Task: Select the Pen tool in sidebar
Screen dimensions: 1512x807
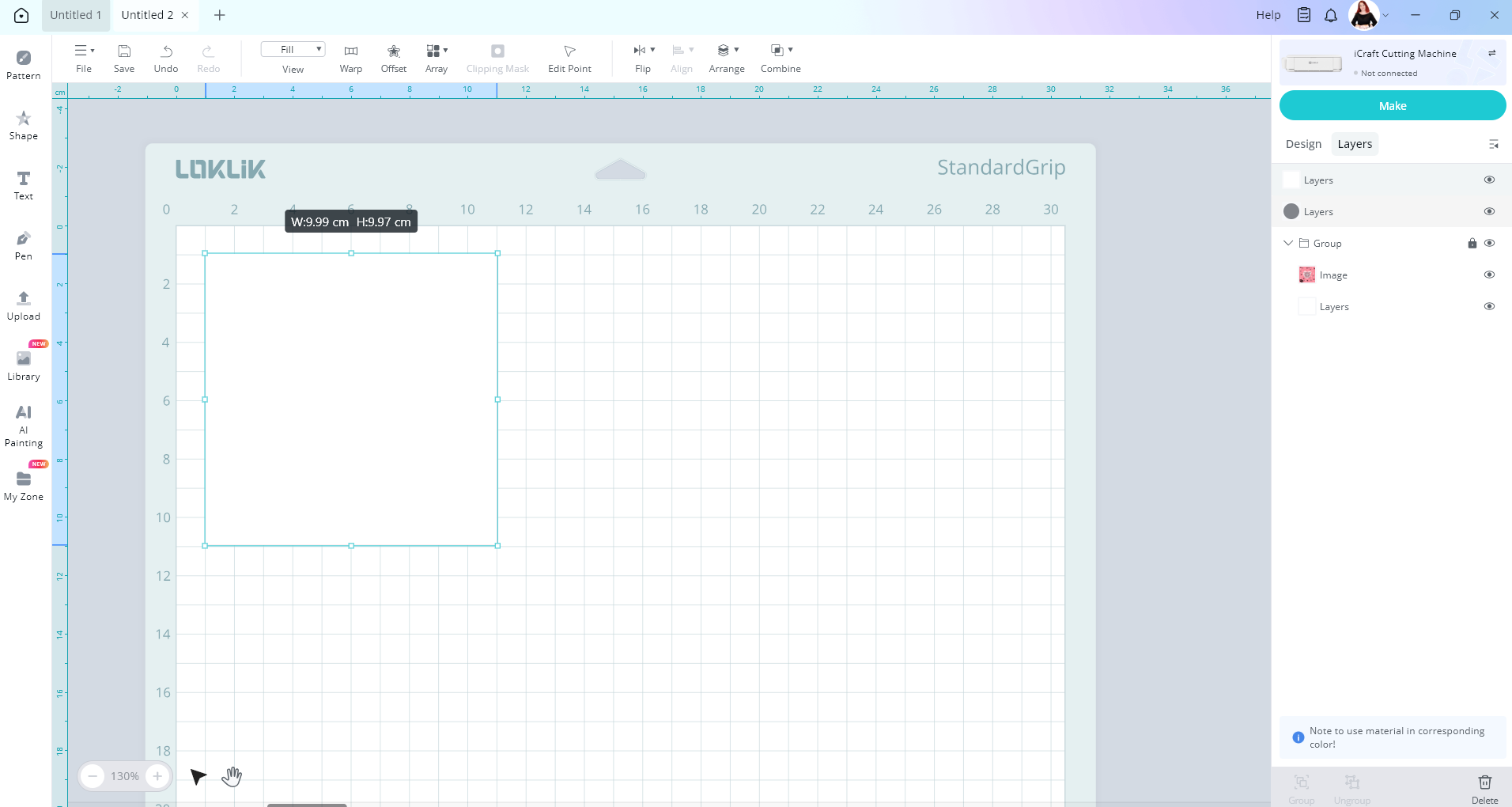Action: (24, 245)
